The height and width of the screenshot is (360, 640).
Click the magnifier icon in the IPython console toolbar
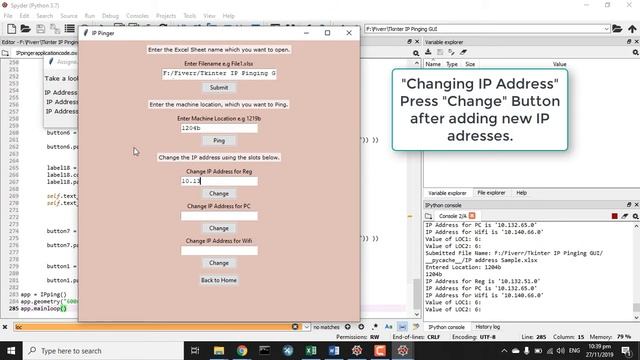coord(636,216)
